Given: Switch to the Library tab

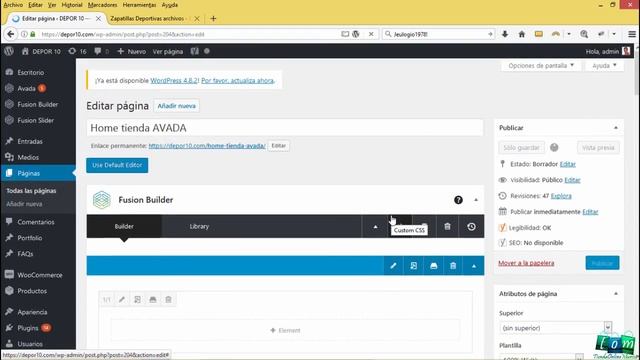Looking at the screenshot, I should tap(199, 226).
